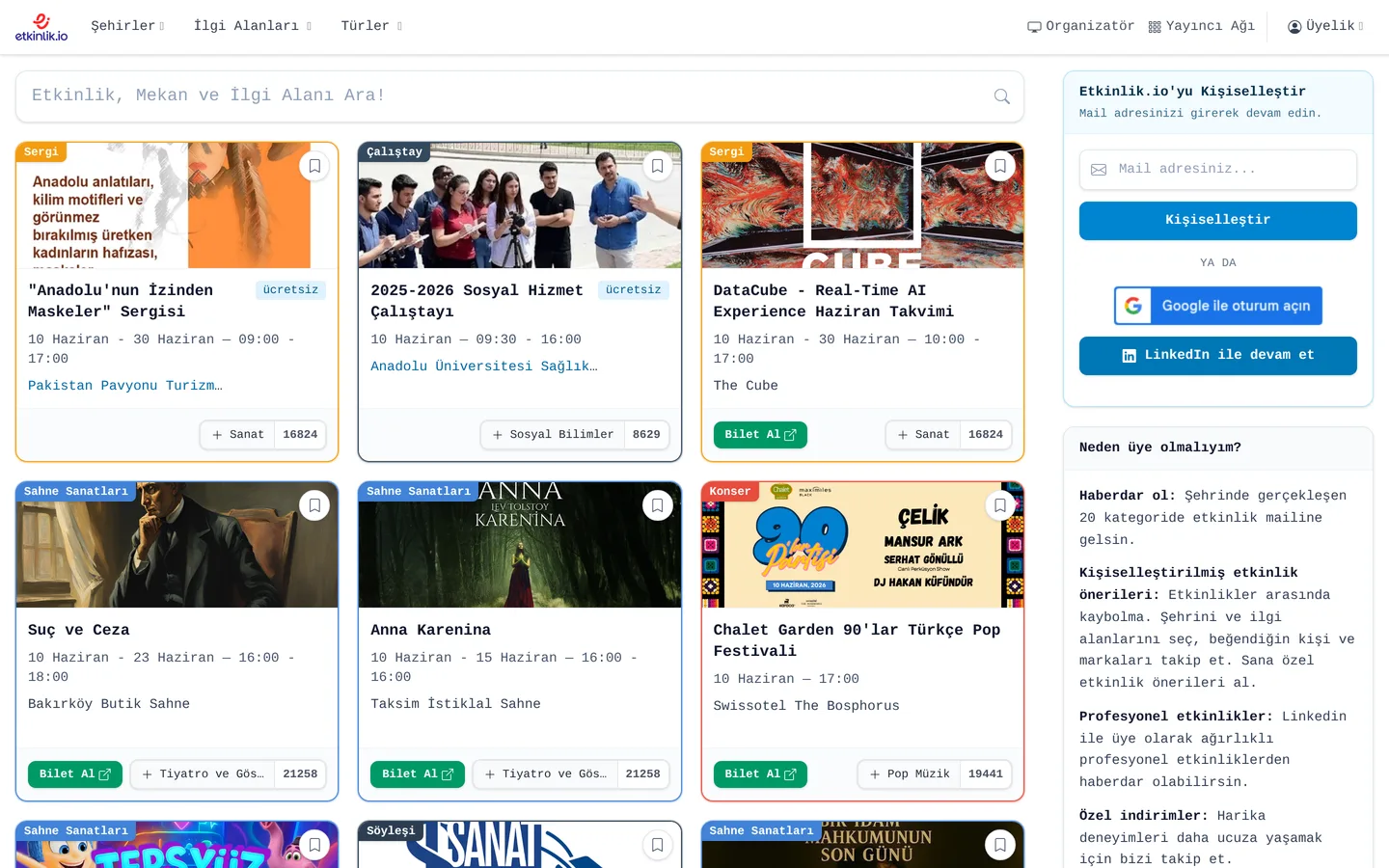The height and width of the screenshot is (868, 1389).
Task: Follow the Pop Müzik category
Action: pos(910,774)
